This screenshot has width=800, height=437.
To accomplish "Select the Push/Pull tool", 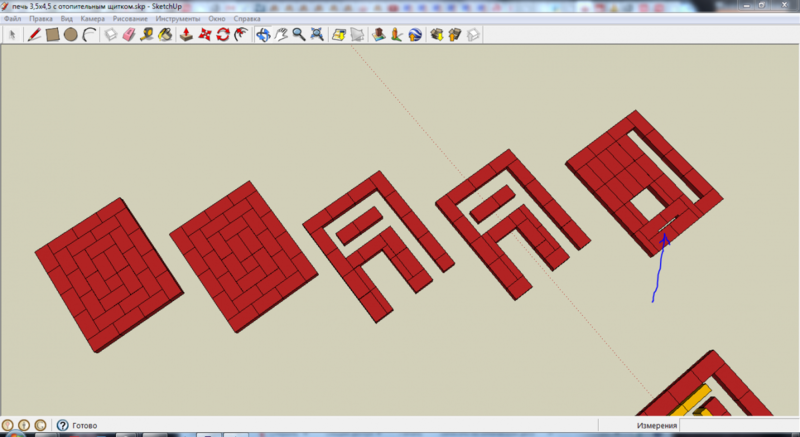I will (187, 35).
